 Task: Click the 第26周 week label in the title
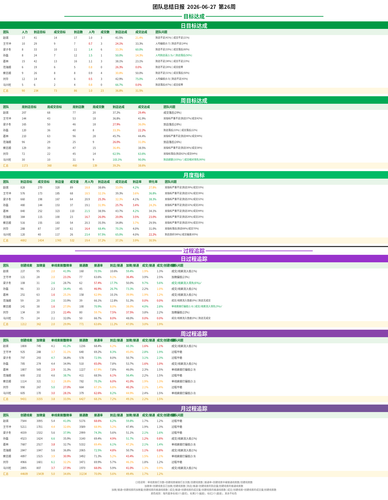click(227, 7)
